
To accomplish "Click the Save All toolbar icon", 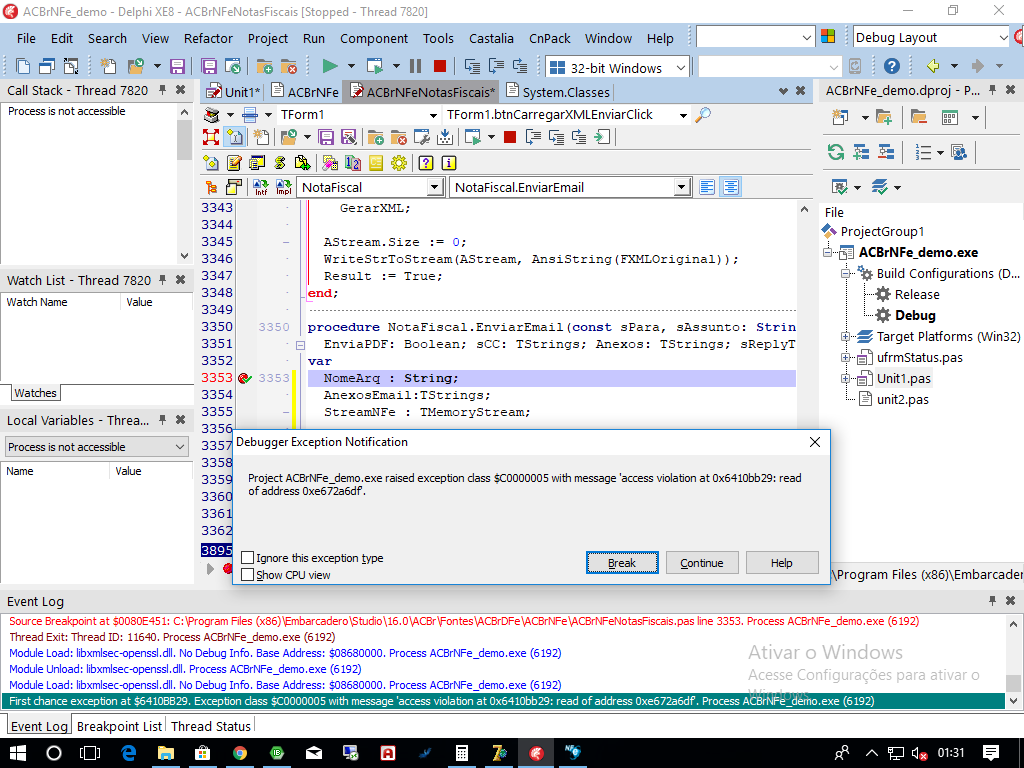I will 209,66.
